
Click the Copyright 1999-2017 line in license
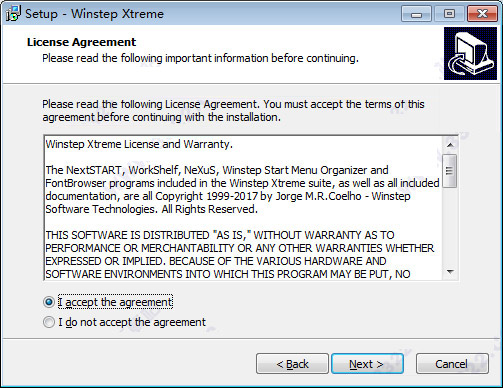tap(228, 196)
